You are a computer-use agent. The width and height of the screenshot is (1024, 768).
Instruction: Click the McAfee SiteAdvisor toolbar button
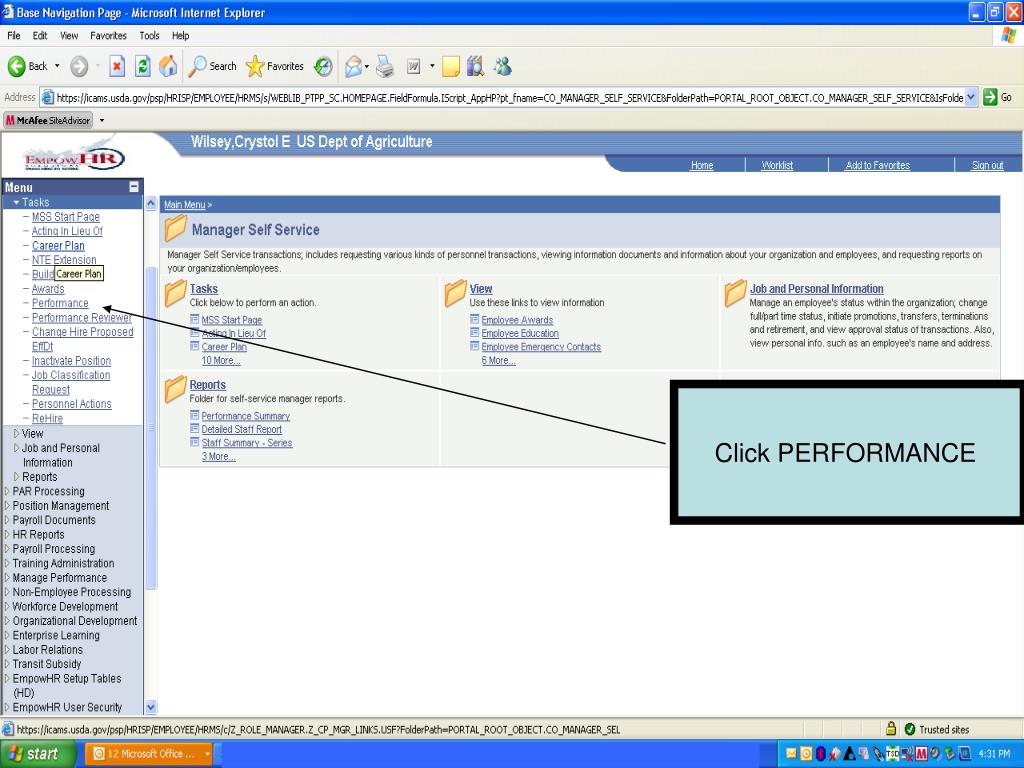[x=48, y=120]
